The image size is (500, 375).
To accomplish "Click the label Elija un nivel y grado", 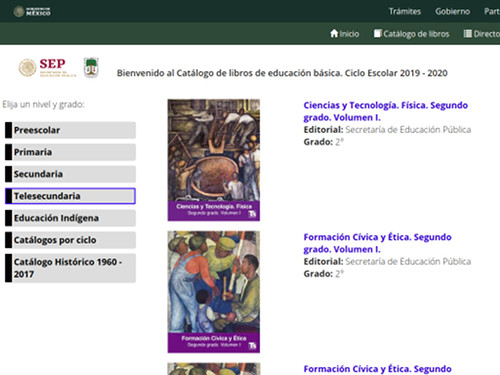I will point(43,105).
